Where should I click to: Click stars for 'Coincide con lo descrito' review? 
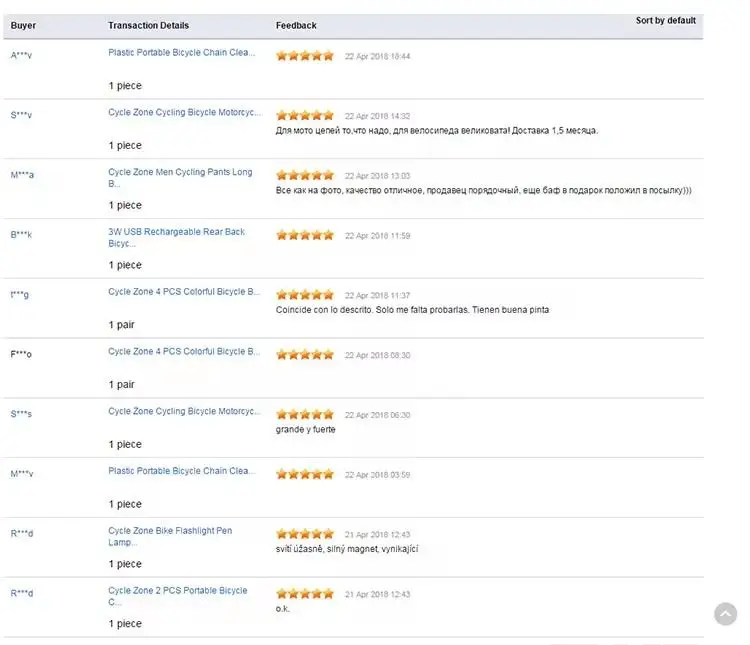[x=305, y=295]
